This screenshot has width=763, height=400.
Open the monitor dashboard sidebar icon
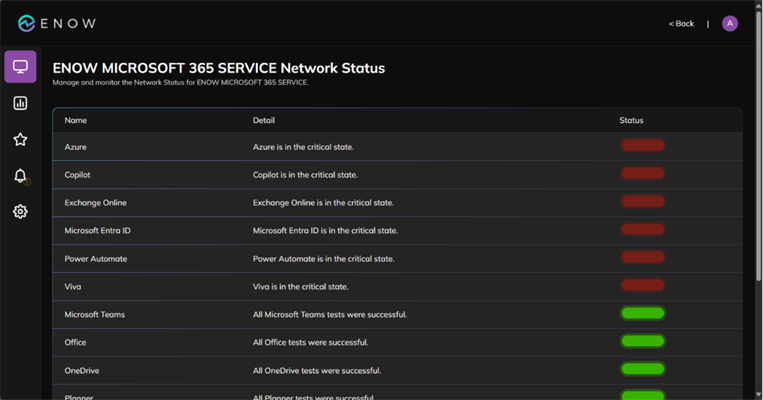[20, 67]
